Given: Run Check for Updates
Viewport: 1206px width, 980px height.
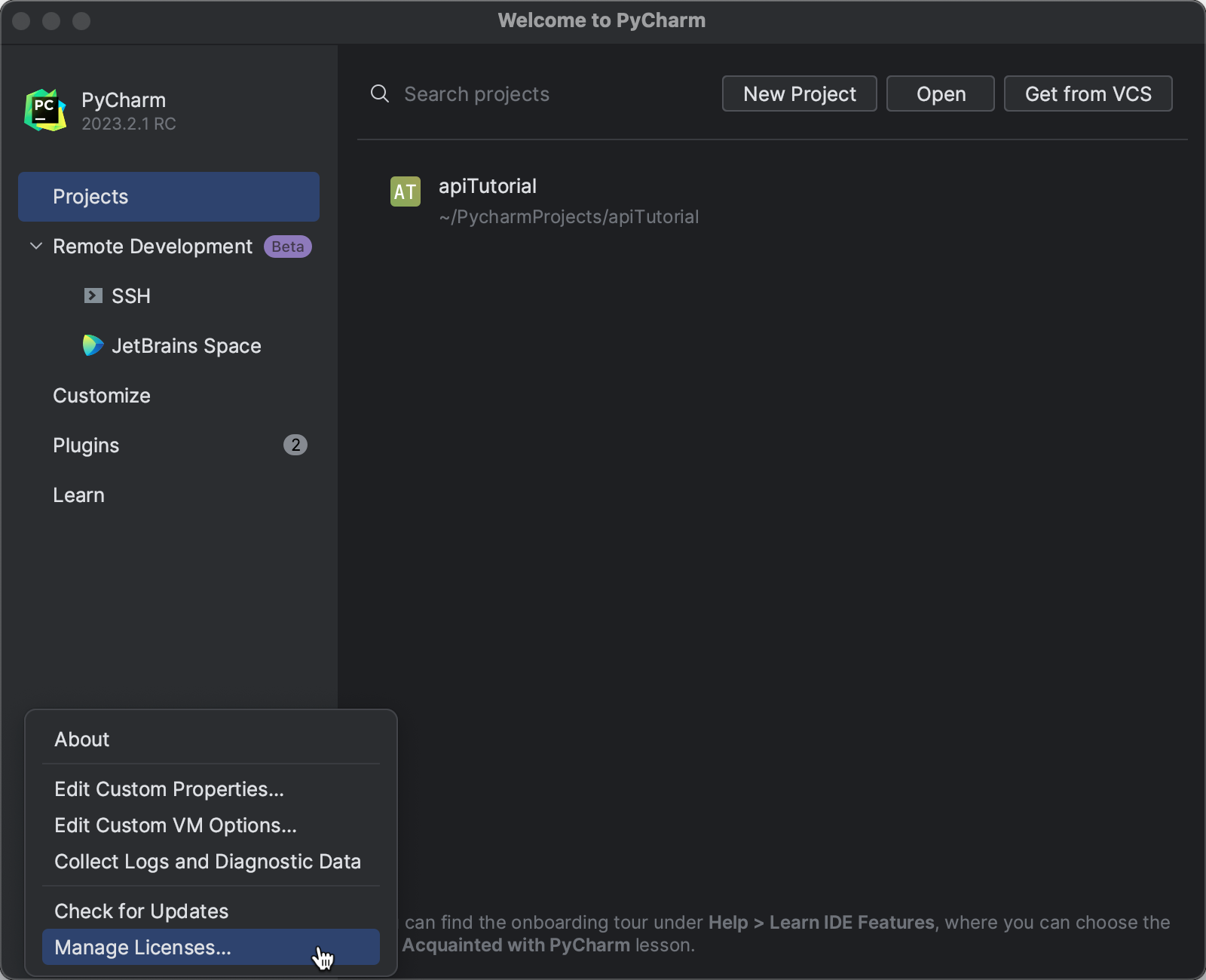Looking at the screenshot, I should (141, 911).
